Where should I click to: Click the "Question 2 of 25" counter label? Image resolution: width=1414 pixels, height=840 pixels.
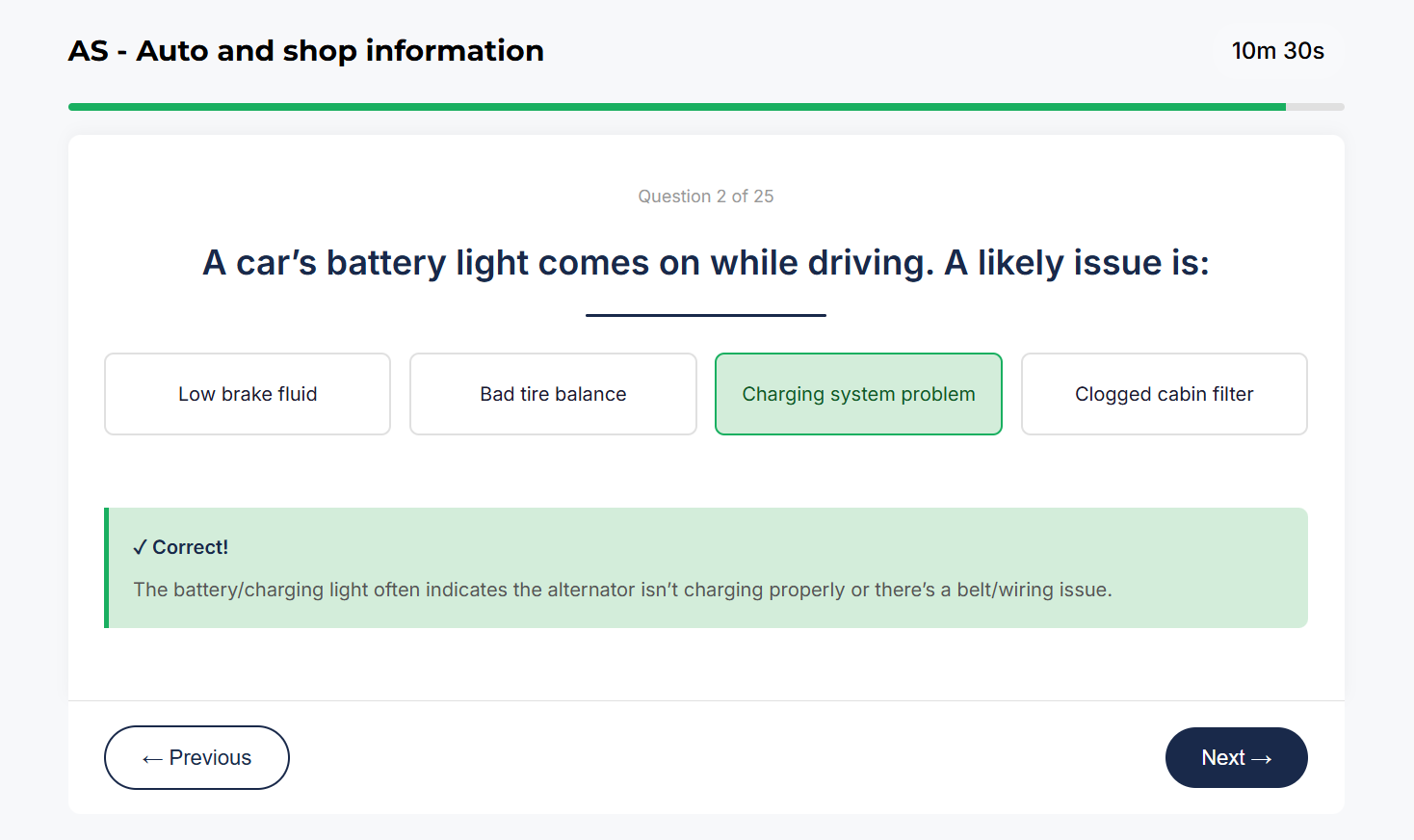click(x=705, y=196)
